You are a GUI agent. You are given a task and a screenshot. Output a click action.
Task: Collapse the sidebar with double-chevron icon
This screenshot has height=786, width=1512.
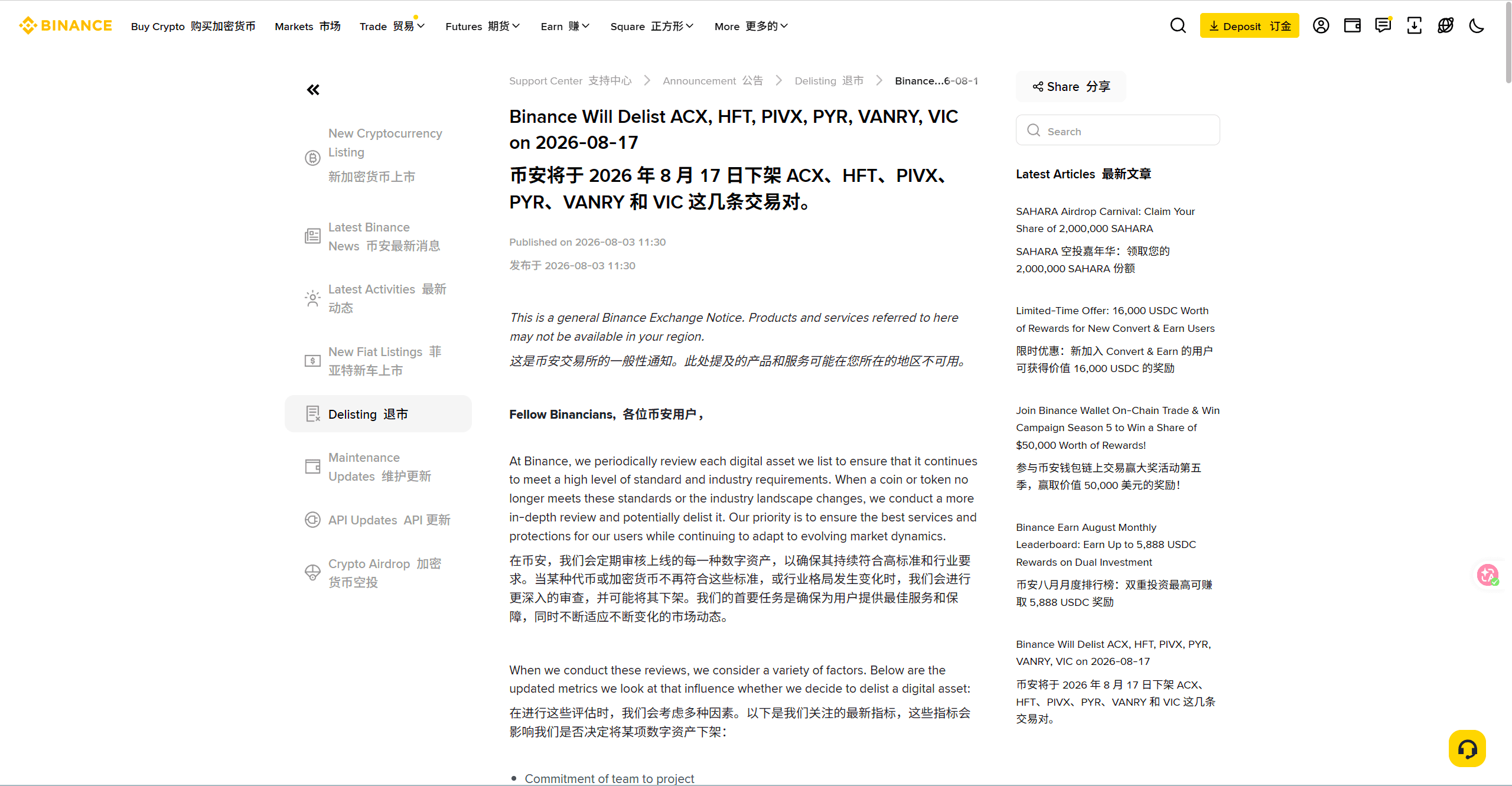[x=313, y=90]
